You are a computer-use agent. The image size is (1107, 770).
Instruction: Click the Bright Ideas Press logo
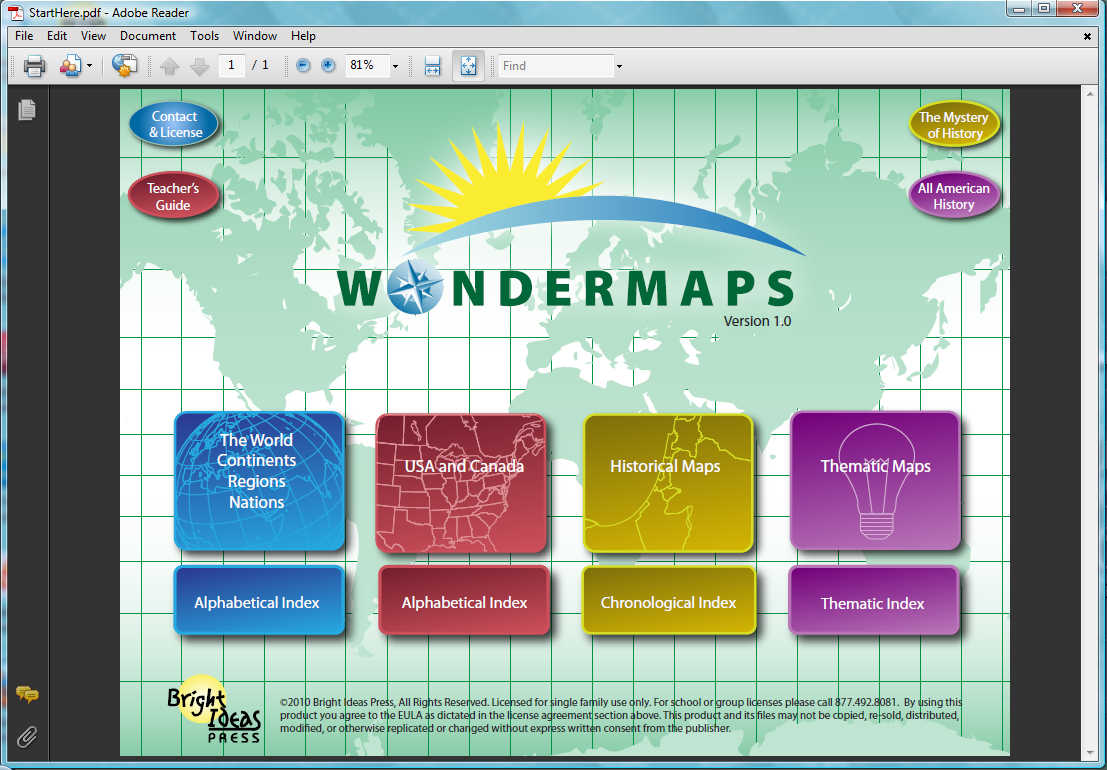pyautogui.click(x=214, y=710)
